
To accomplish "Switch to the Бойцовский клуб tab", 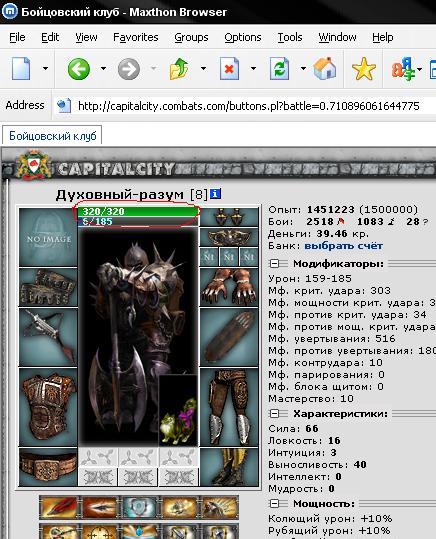I will (x=52, y=136).
